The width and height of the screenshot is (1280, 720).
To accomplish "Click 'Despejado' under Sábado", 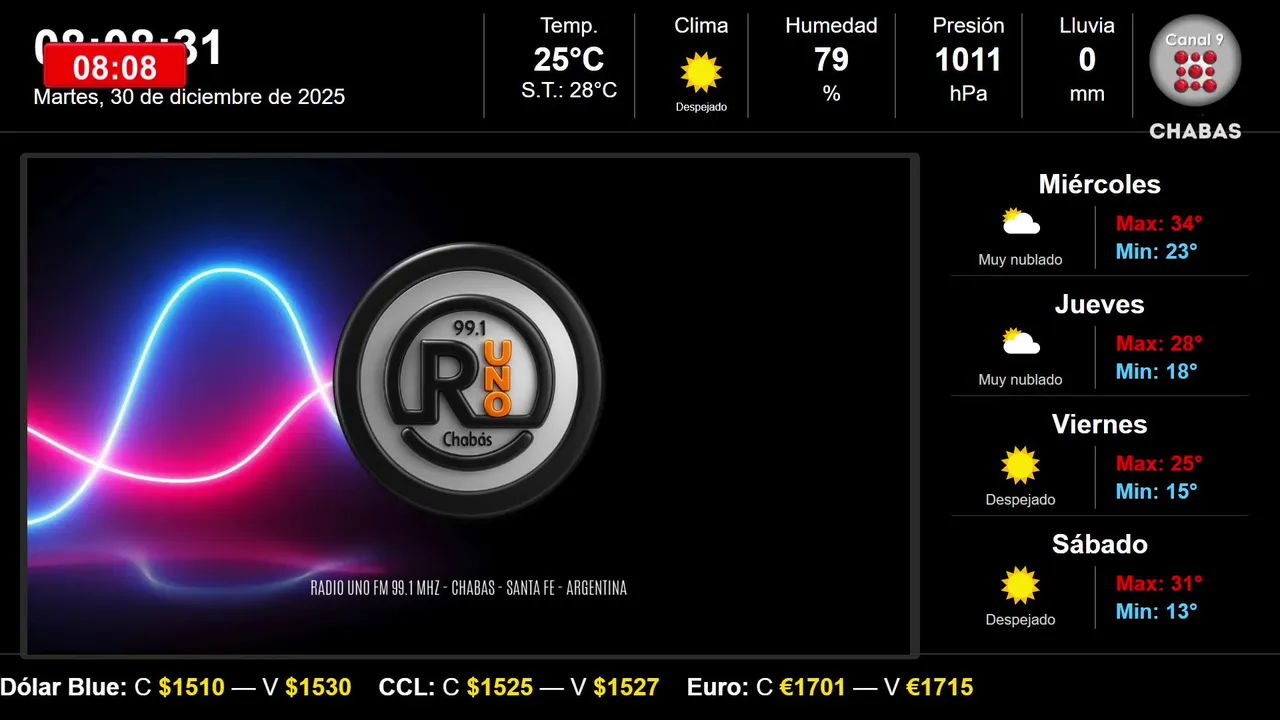I will coord(1020,620).
